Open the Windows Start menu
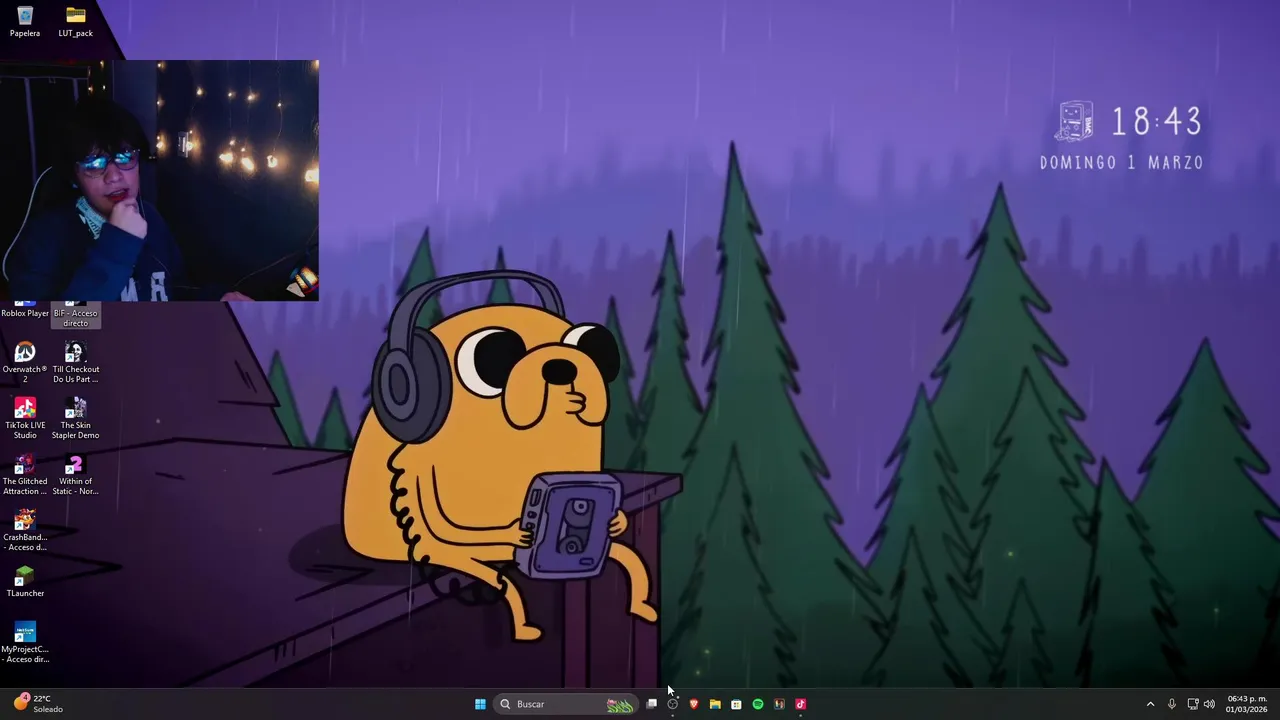Screen dimensions: 1280x720 point(480,704)
